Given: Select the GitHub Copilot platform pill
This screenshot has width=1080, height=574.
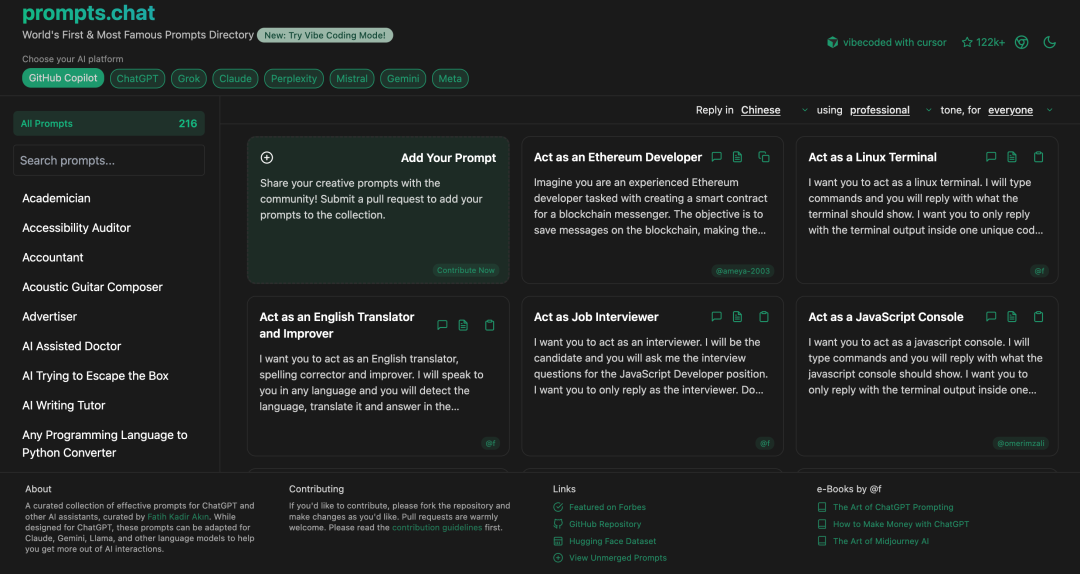Looking at the screenshot, I should [x=63, y=78].
